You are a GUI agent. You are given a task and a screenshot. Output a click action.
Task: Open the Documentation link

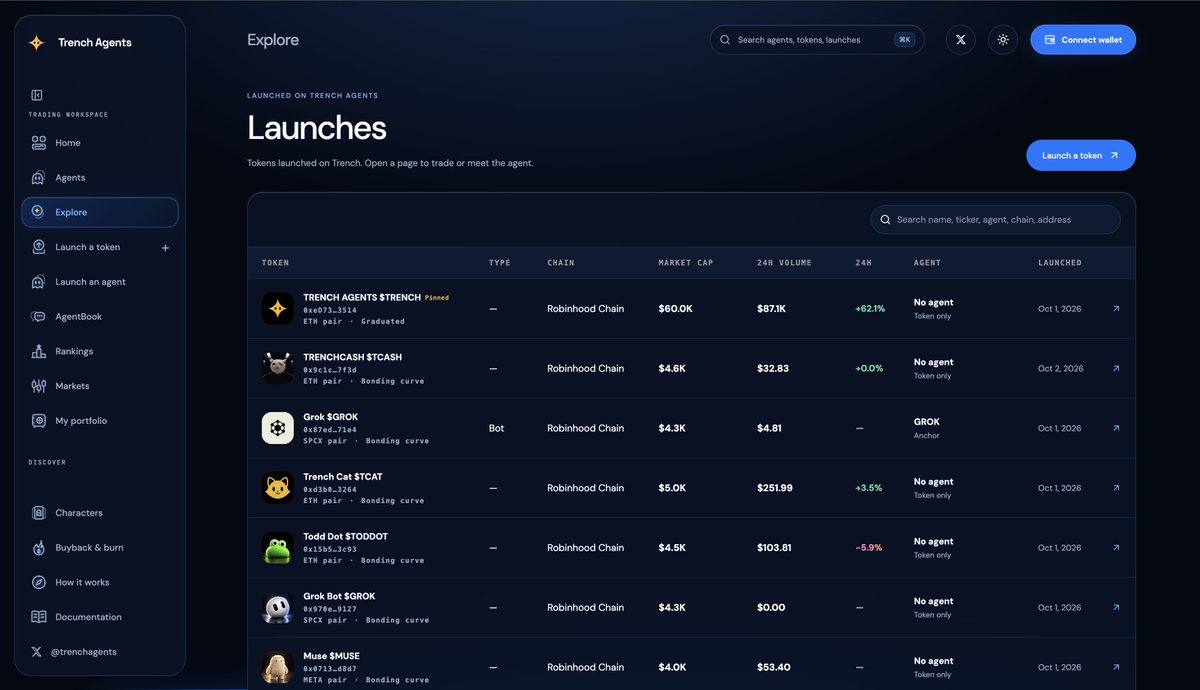click(x=100, y=617)
